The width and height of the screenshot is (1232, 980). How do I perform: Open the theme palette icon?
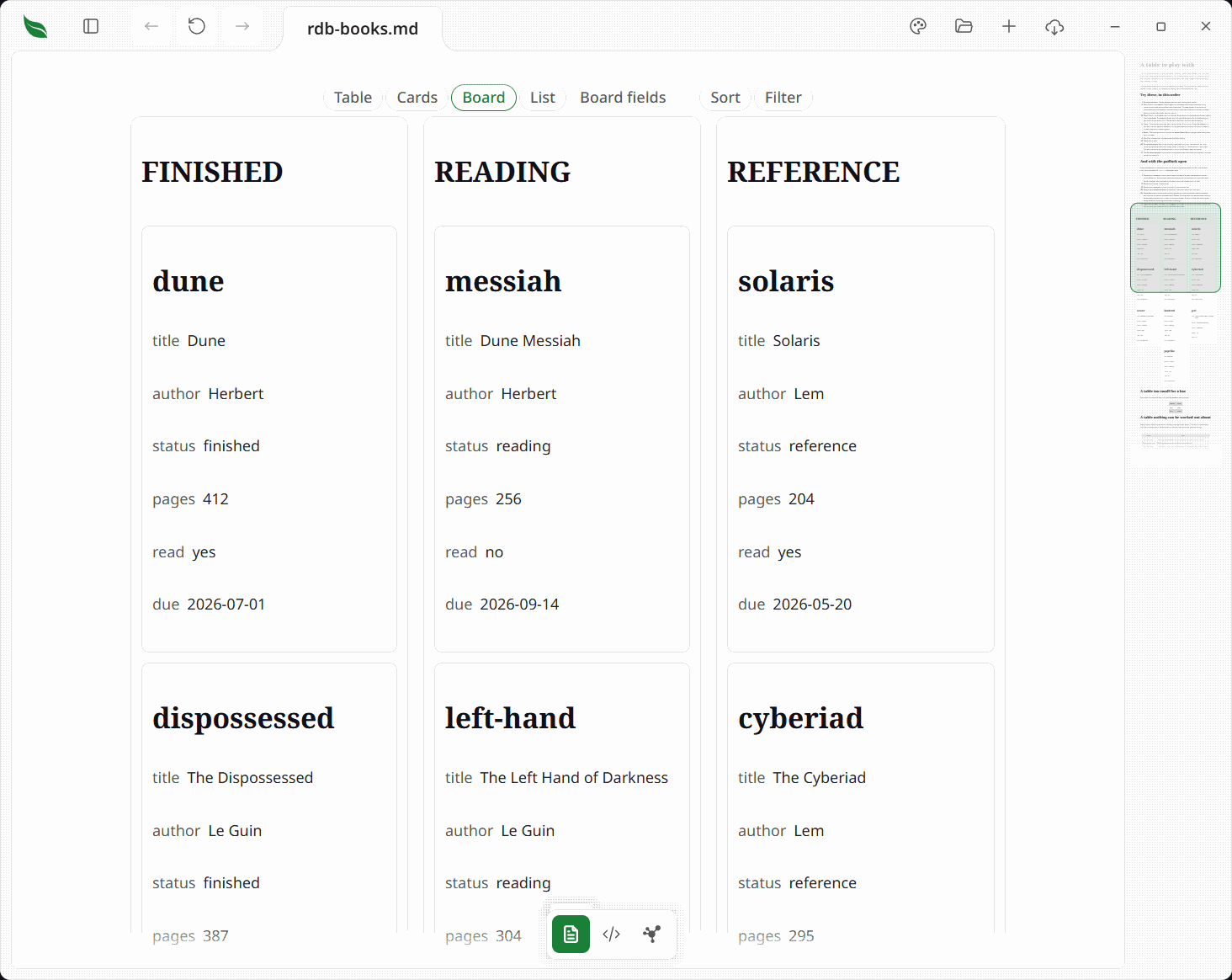tap(918, 26)
